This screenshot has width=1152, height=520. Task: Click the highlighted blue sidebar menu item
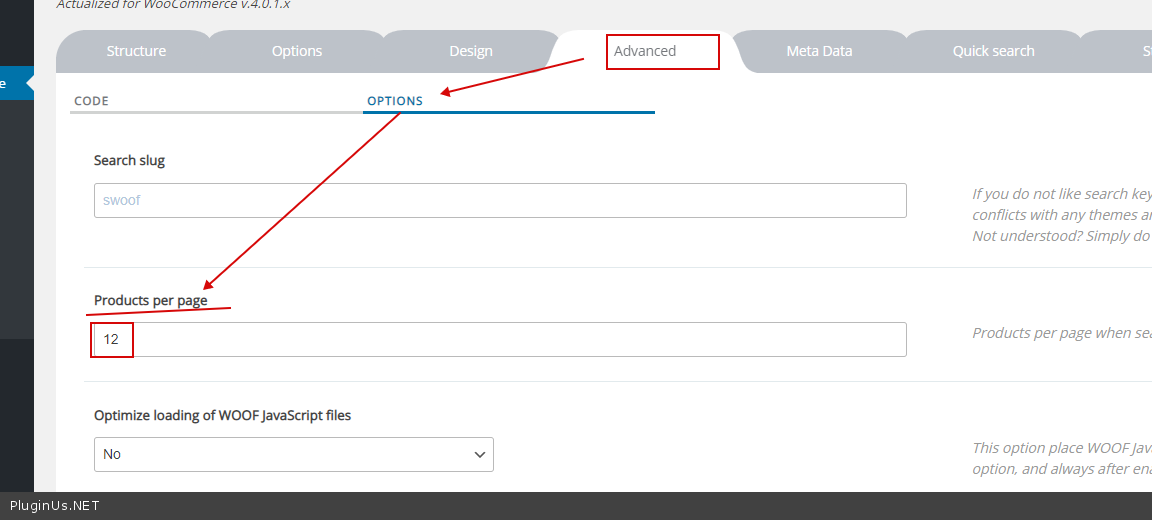16,84
